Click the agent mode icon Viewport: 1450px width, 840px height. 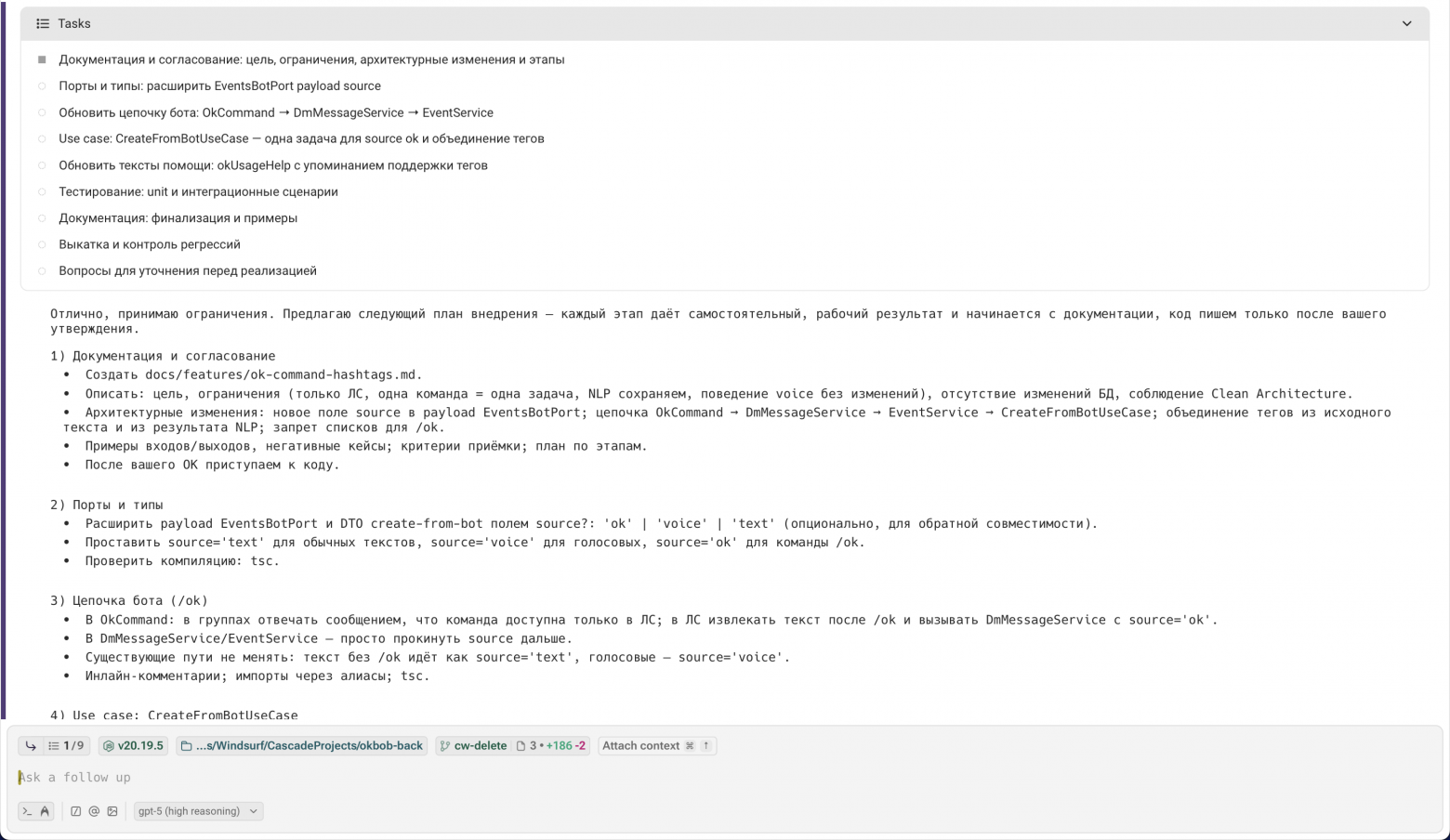(x=44, y=811)
